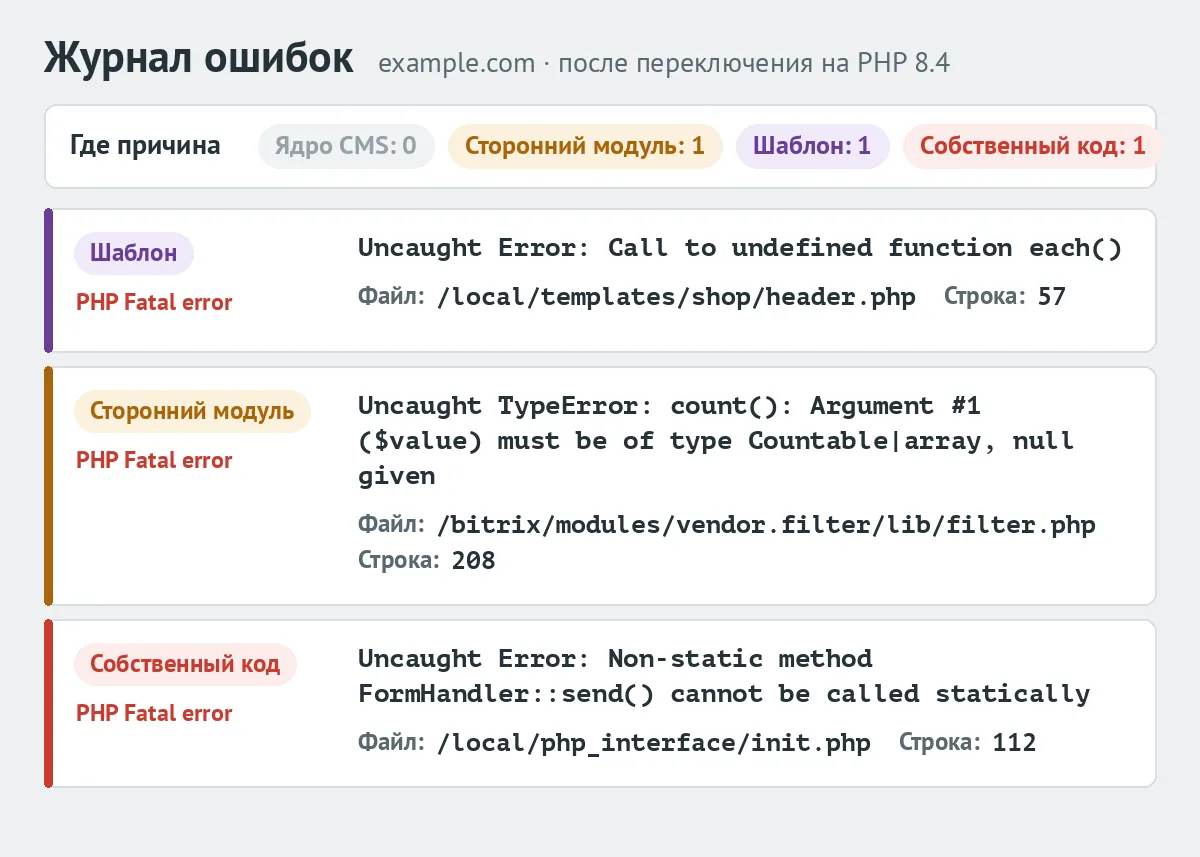Click "PHP Fatal error" under the Сторонний модуль badge
Image resolution: width=1200 pixels, height=857 pixels.
pos(154,460)
